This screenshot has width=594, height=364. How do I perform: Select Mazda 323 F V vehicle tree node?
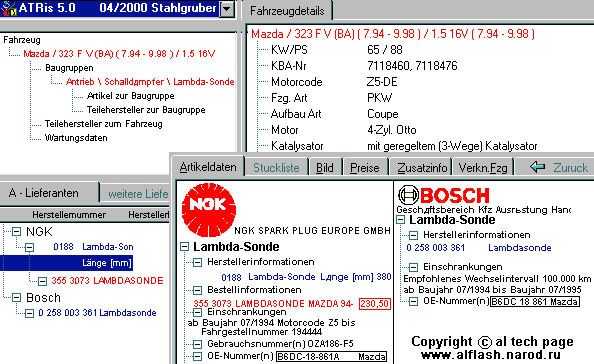point(119,54)
